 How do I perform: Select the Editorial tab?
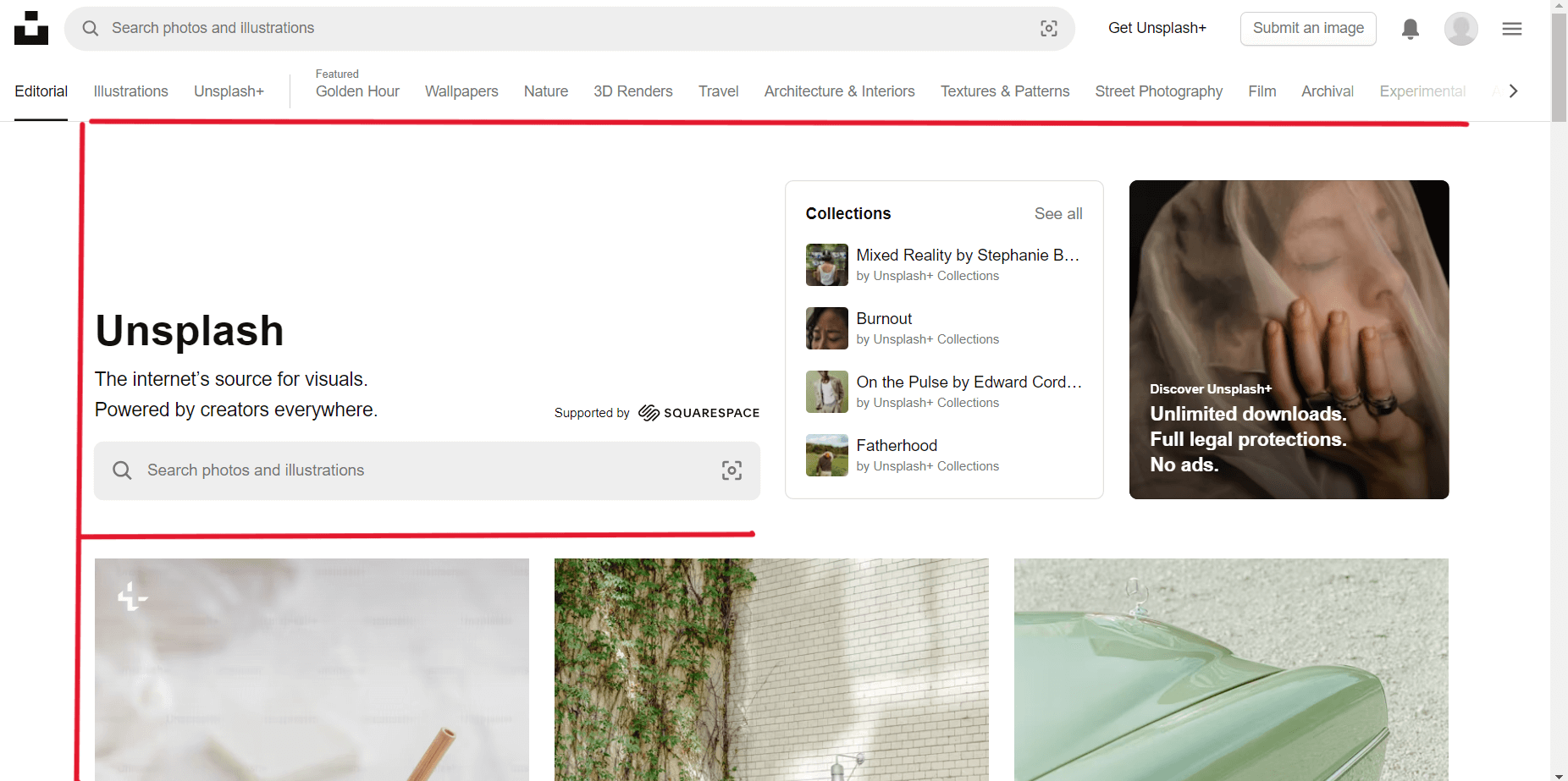[x=41, y=91]
